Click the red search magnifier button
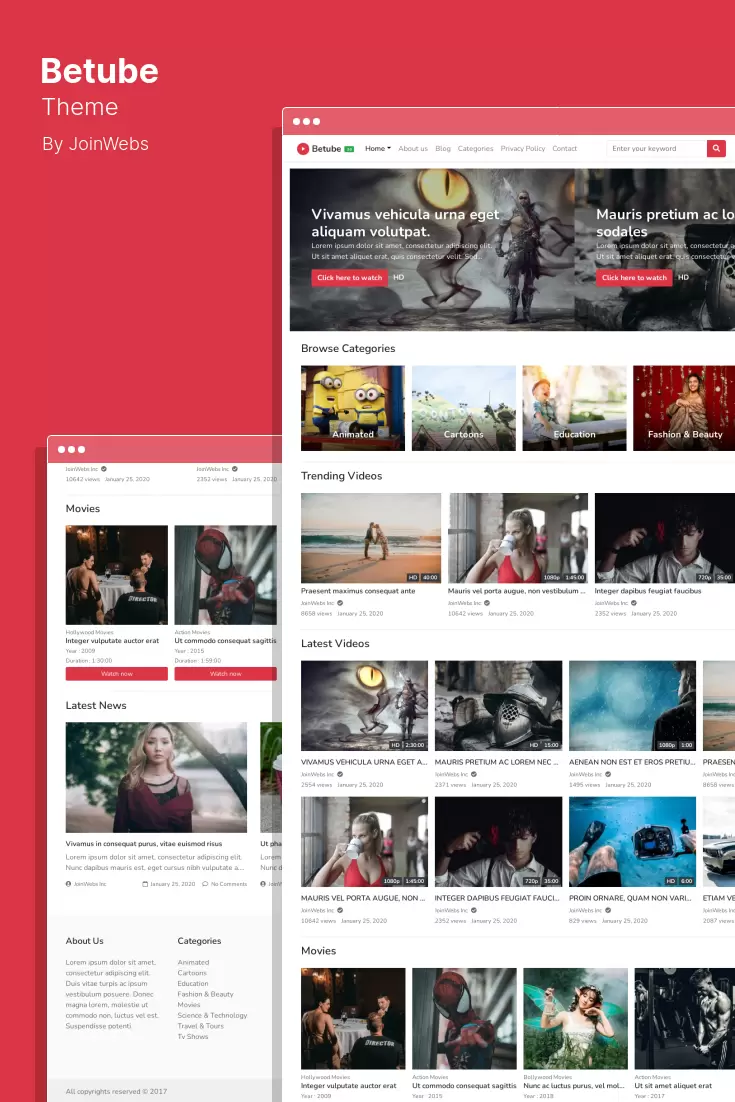735x1102 pixels. pyautogui.click(x=716, y=148)
